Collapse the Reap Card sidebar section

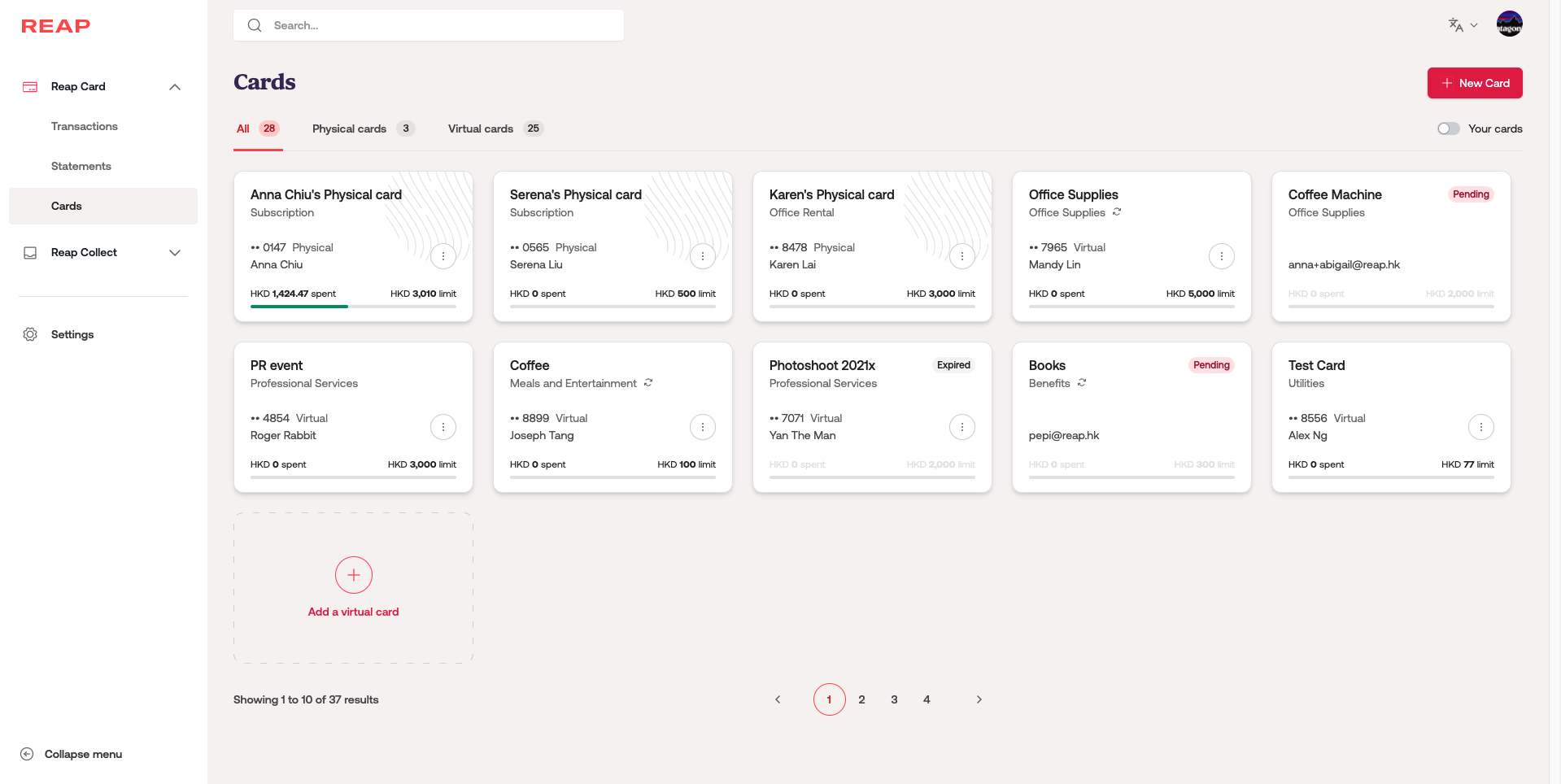click(x=175, y=87)
